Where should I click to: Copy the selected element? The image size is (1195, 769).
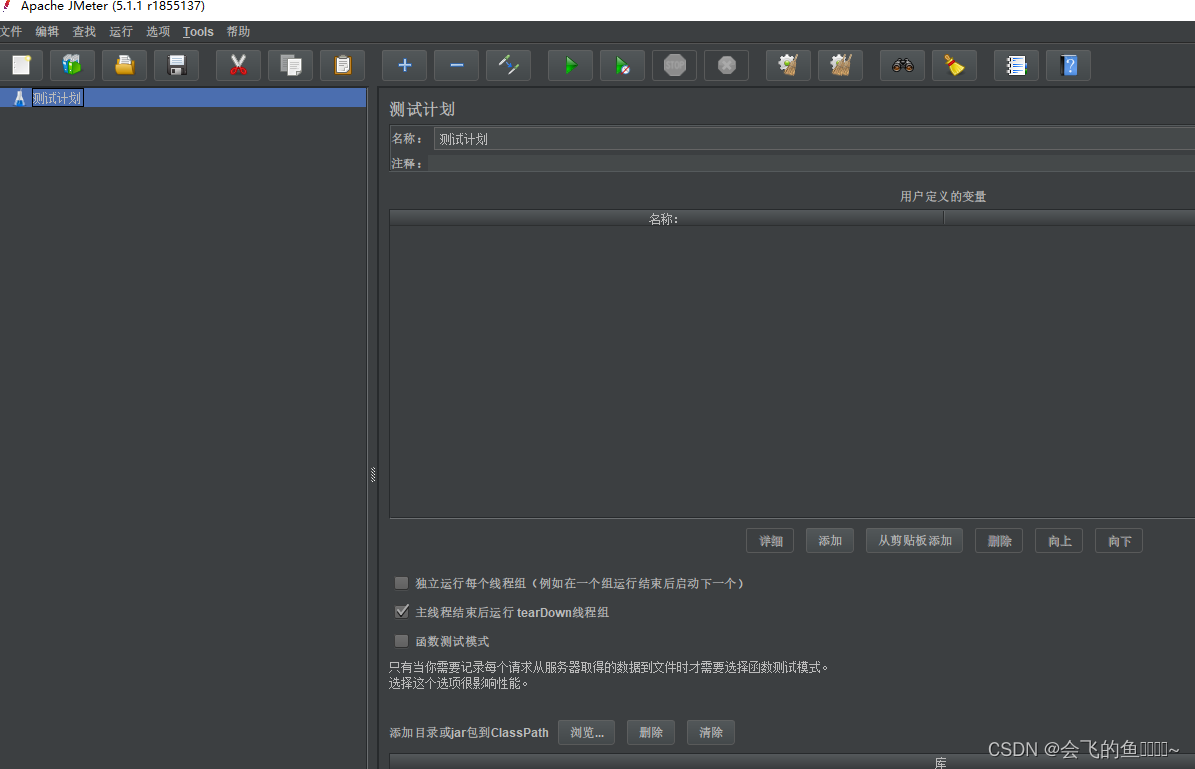pyautogui.click(x=290, y=65)
